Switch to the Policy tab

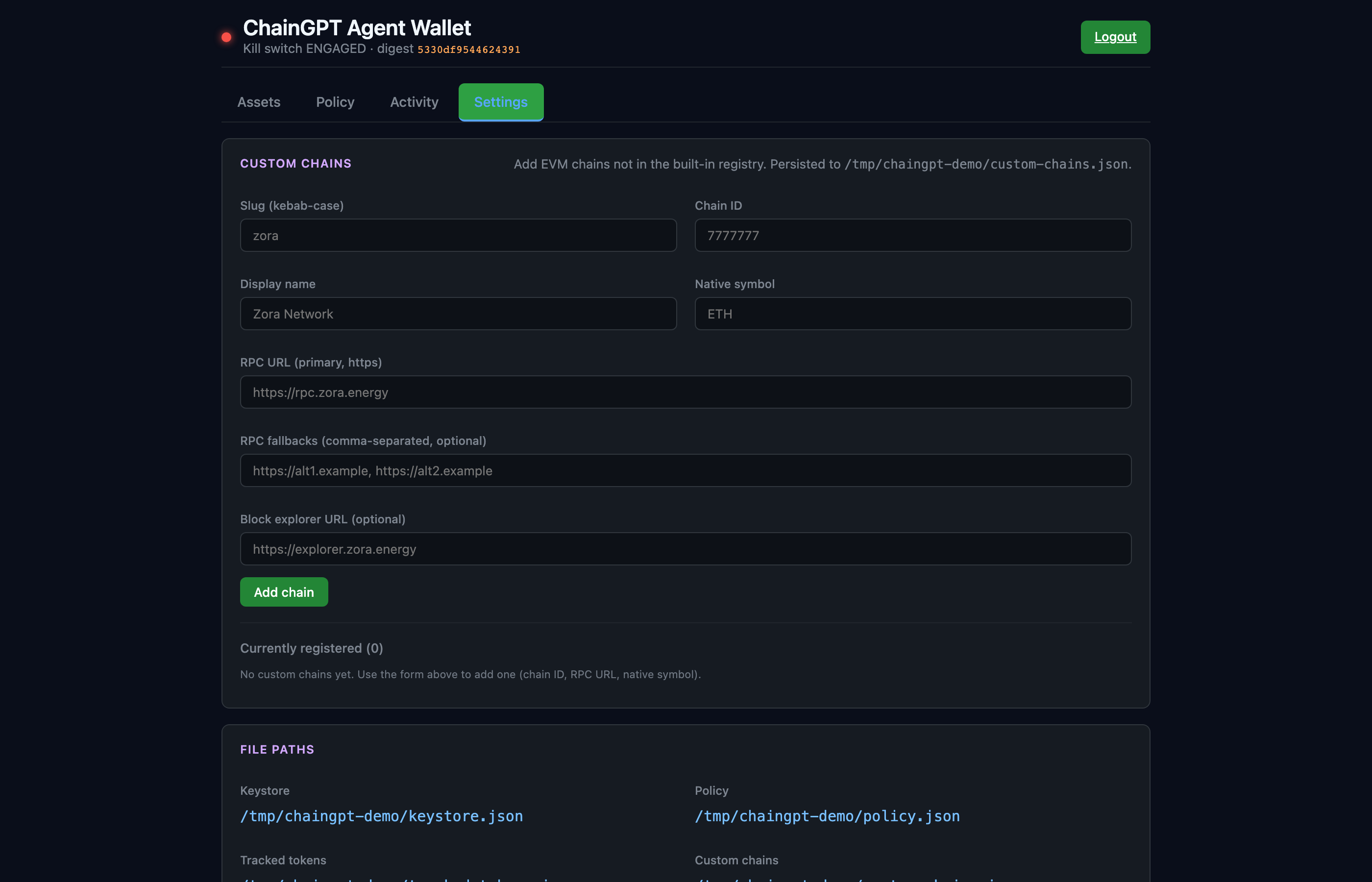[x=335, y=102]
